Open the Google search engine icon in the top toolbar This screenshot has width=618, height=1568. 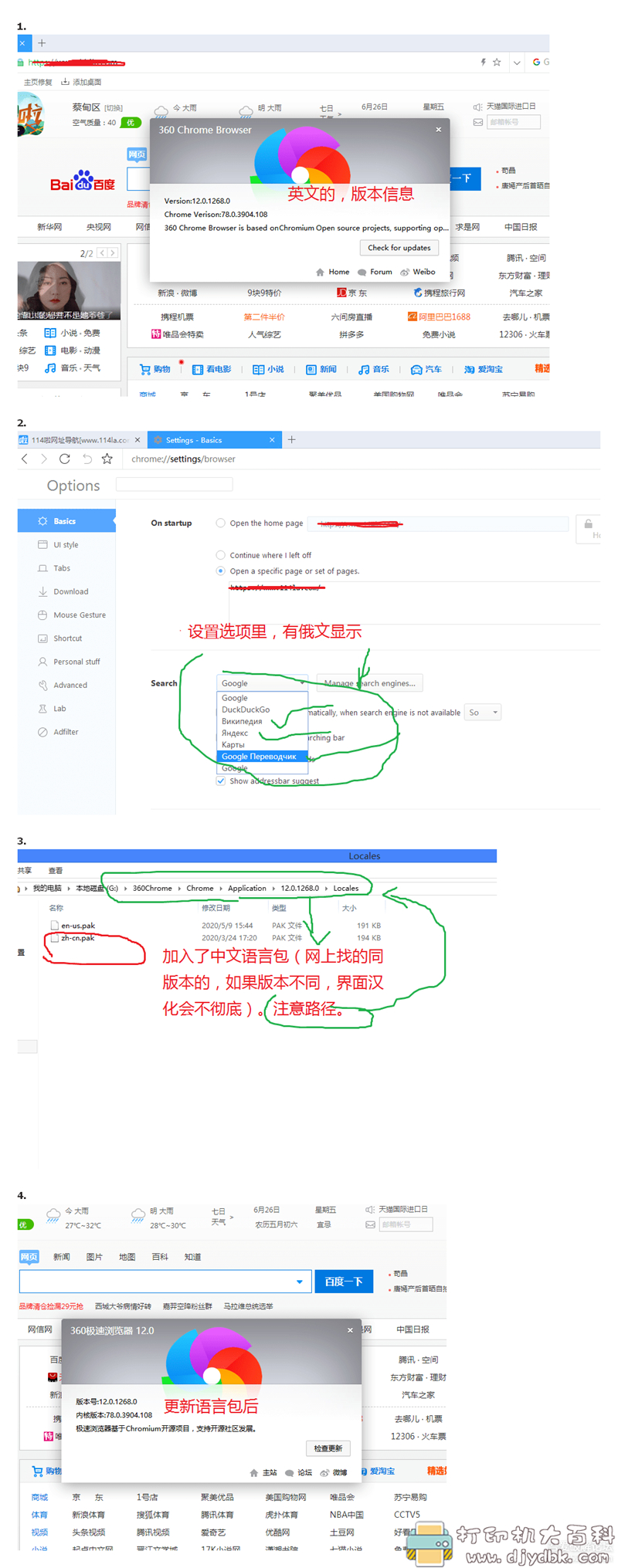tap(537, 63)
